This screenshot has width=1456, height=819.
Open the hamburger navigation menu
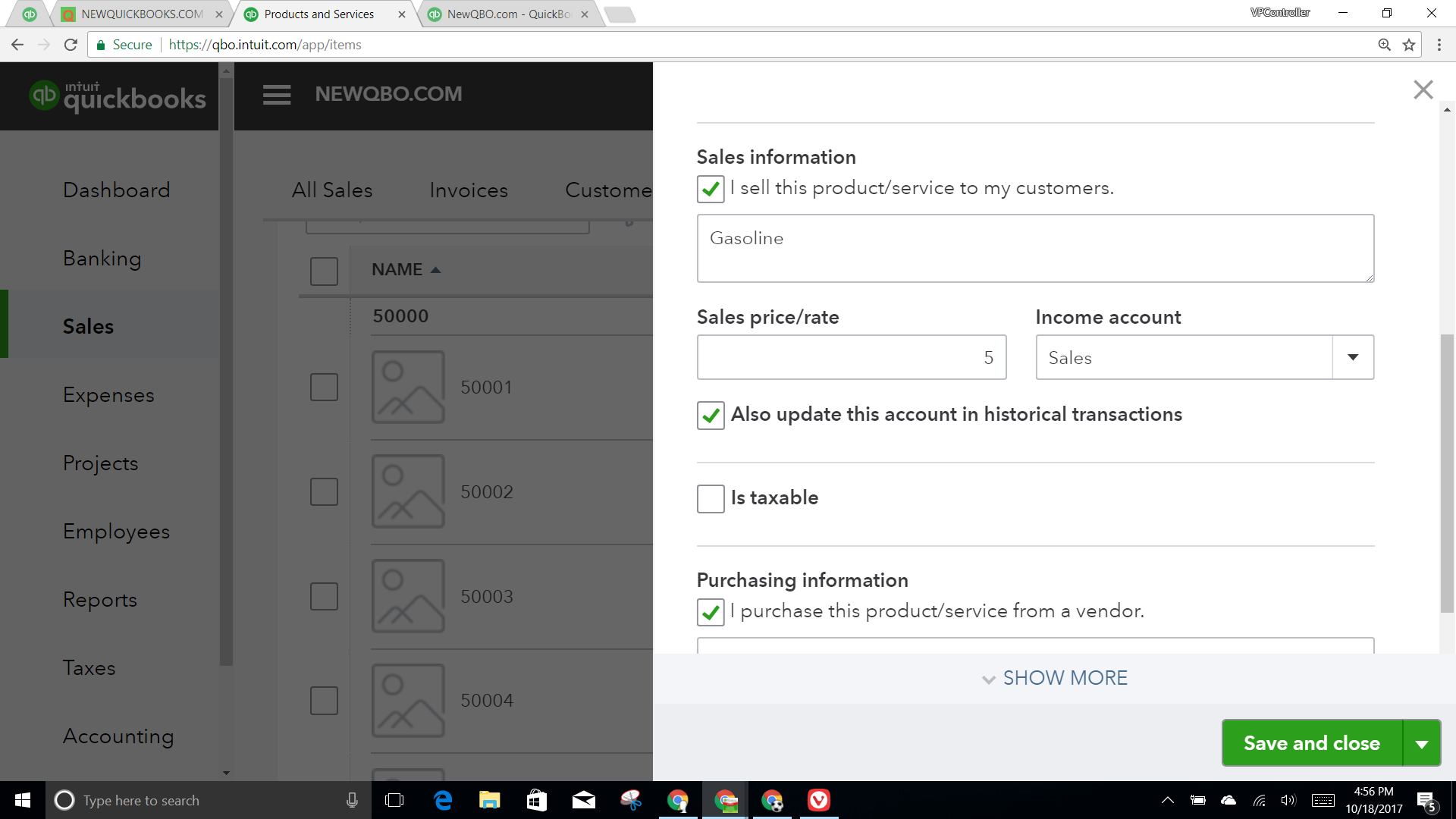[277, 95]
